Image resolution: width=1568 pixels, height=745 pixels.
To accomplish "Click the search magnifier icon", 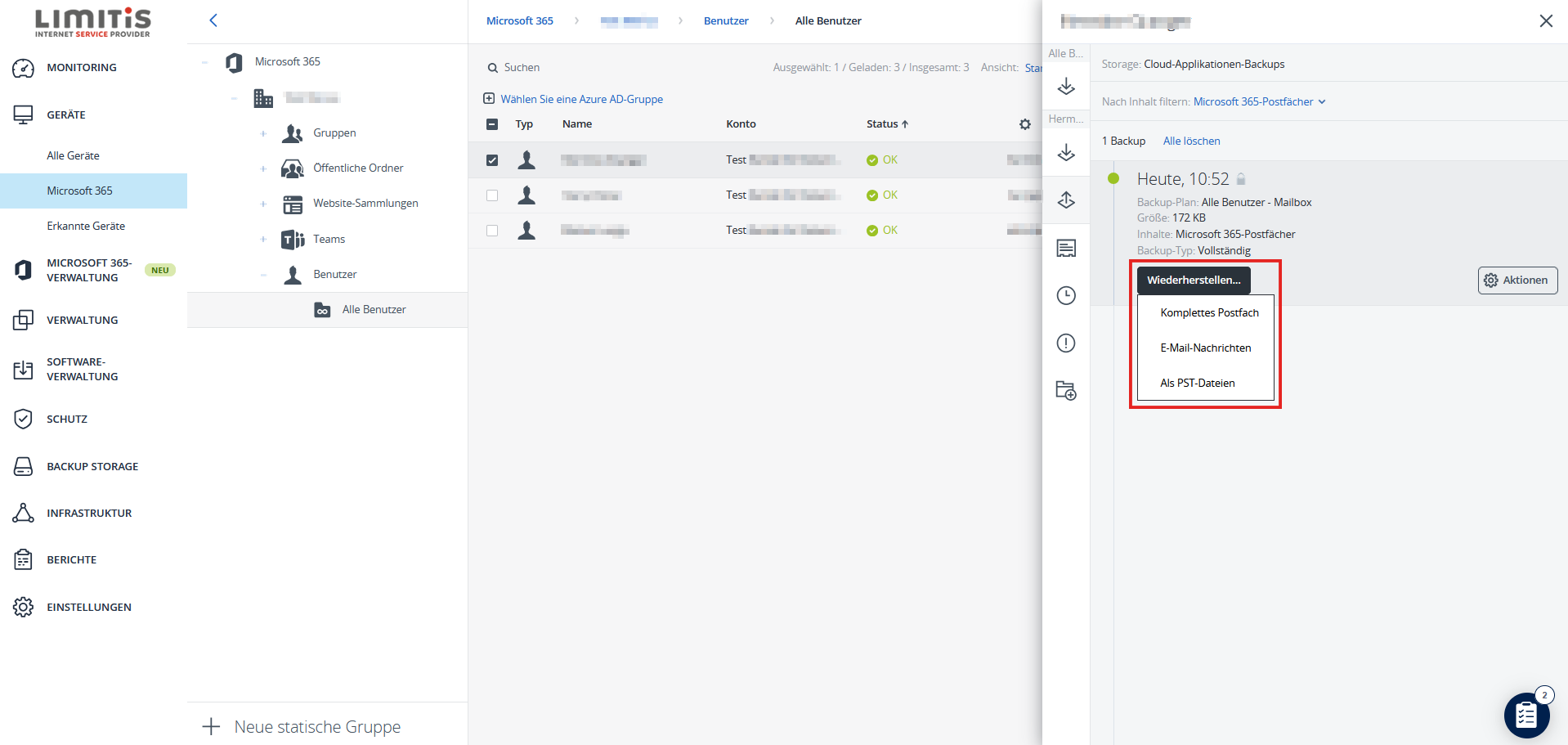I will [x=492, y=68].
